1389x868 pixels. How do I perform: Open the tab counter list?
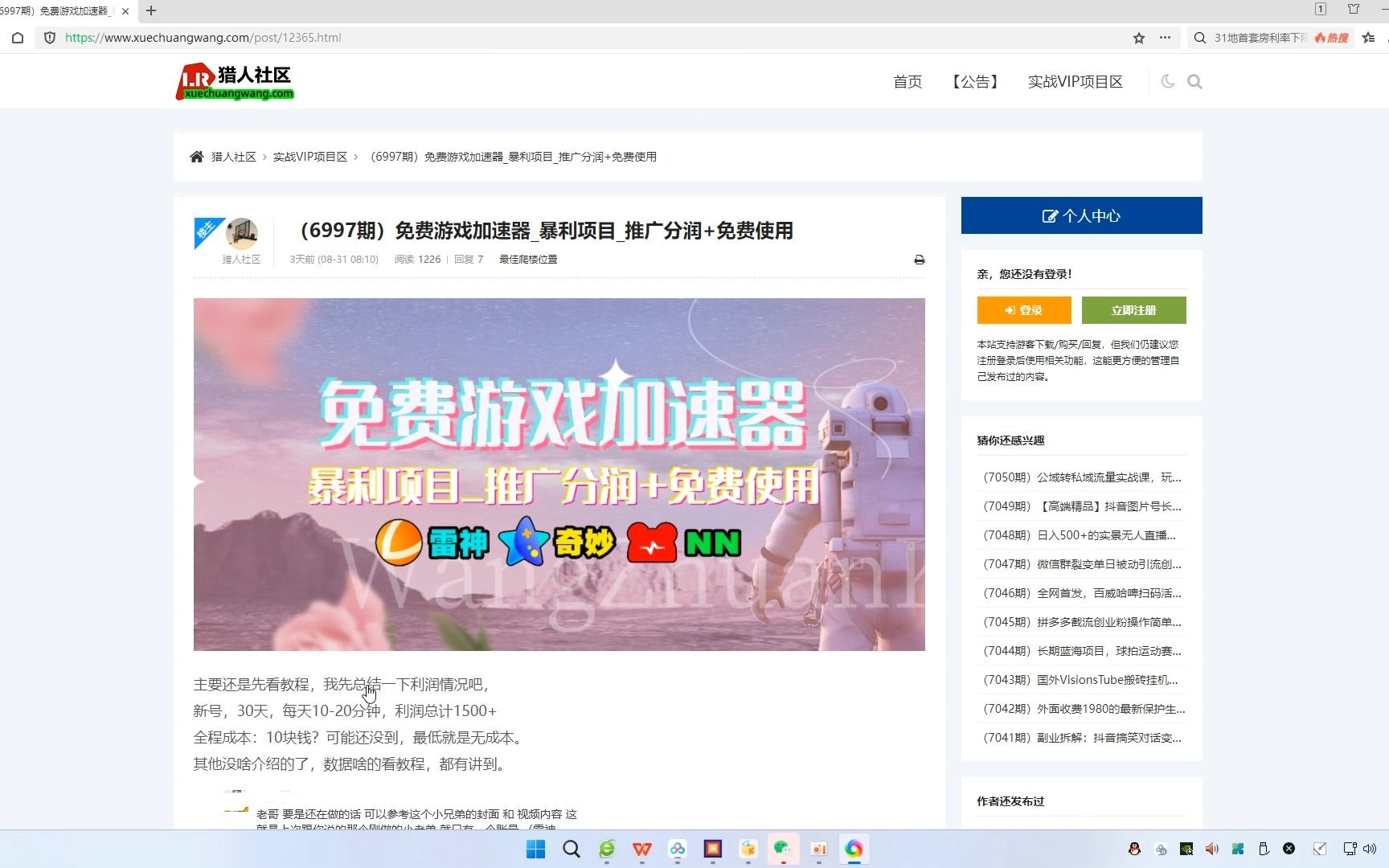coord(1320,10)
